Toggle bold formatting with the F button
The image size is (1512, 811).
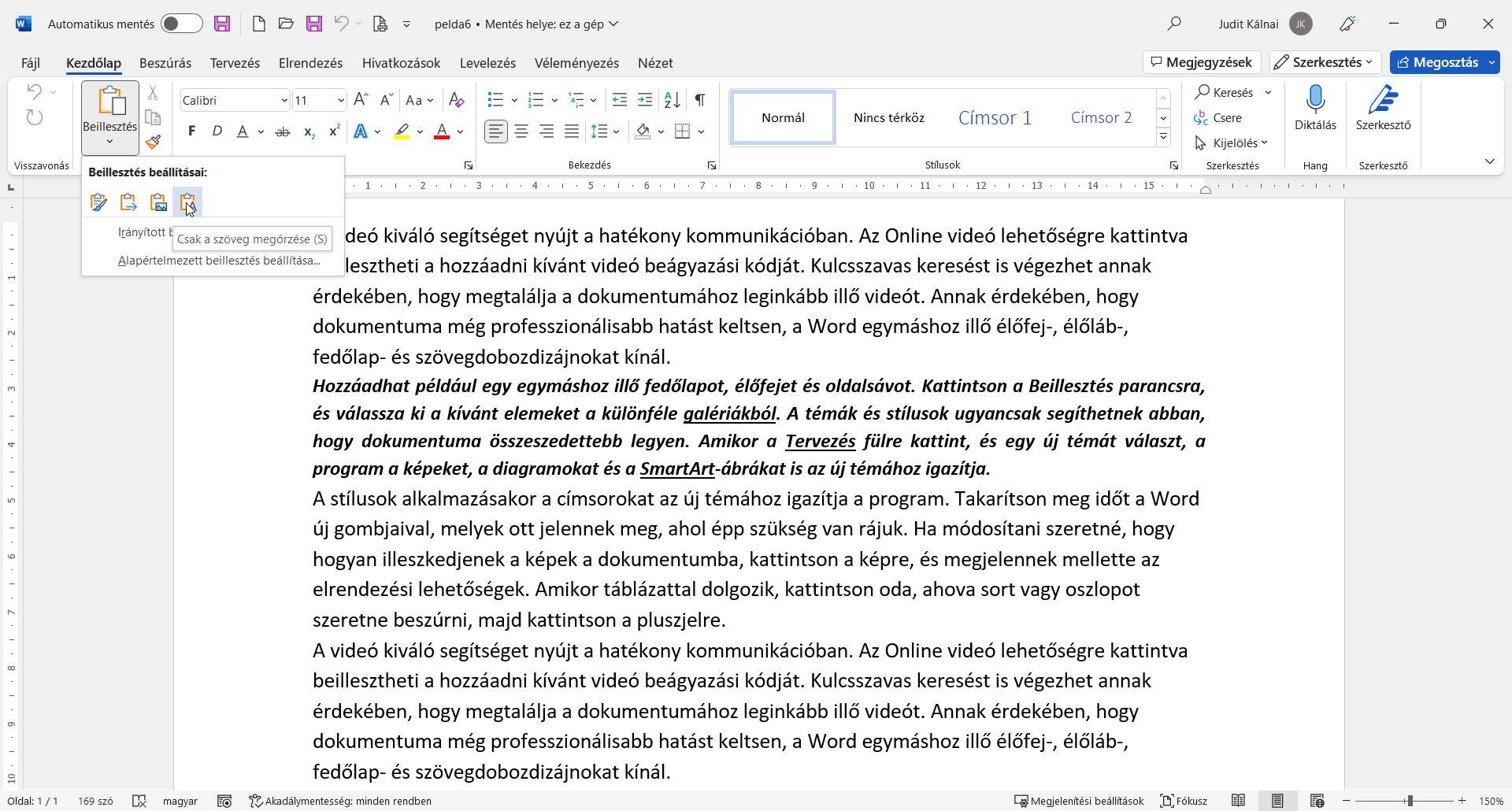pyautogui.click(x=191, y=131)
